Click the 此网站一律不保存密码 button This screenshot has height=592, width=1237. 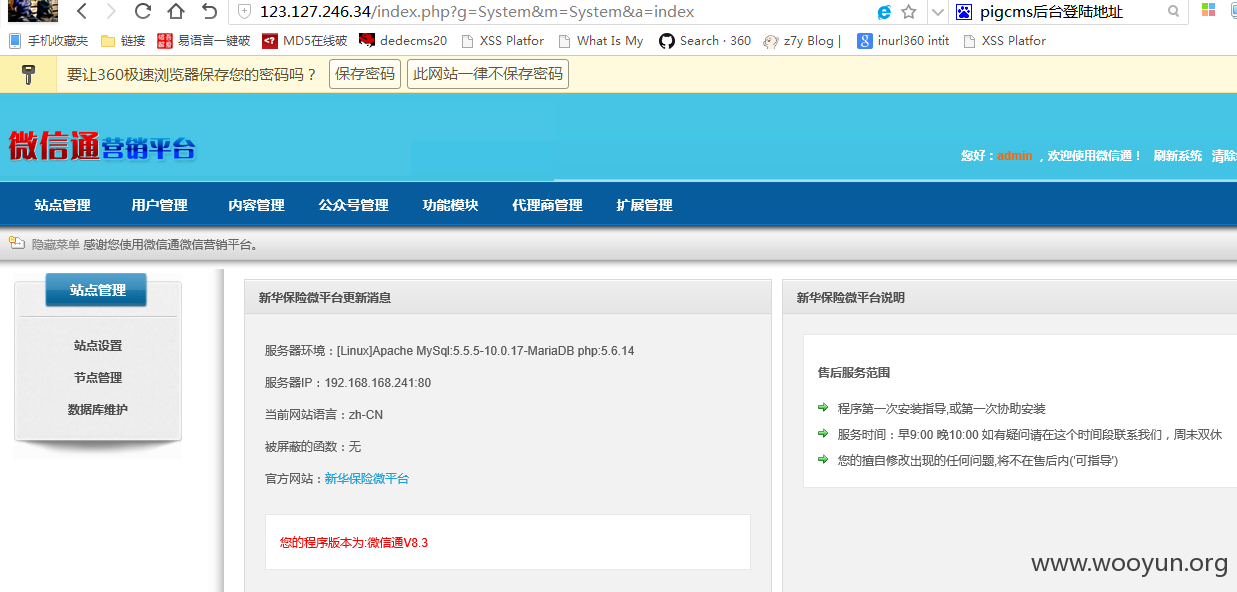pyautogui.click(x=488, y=74)
